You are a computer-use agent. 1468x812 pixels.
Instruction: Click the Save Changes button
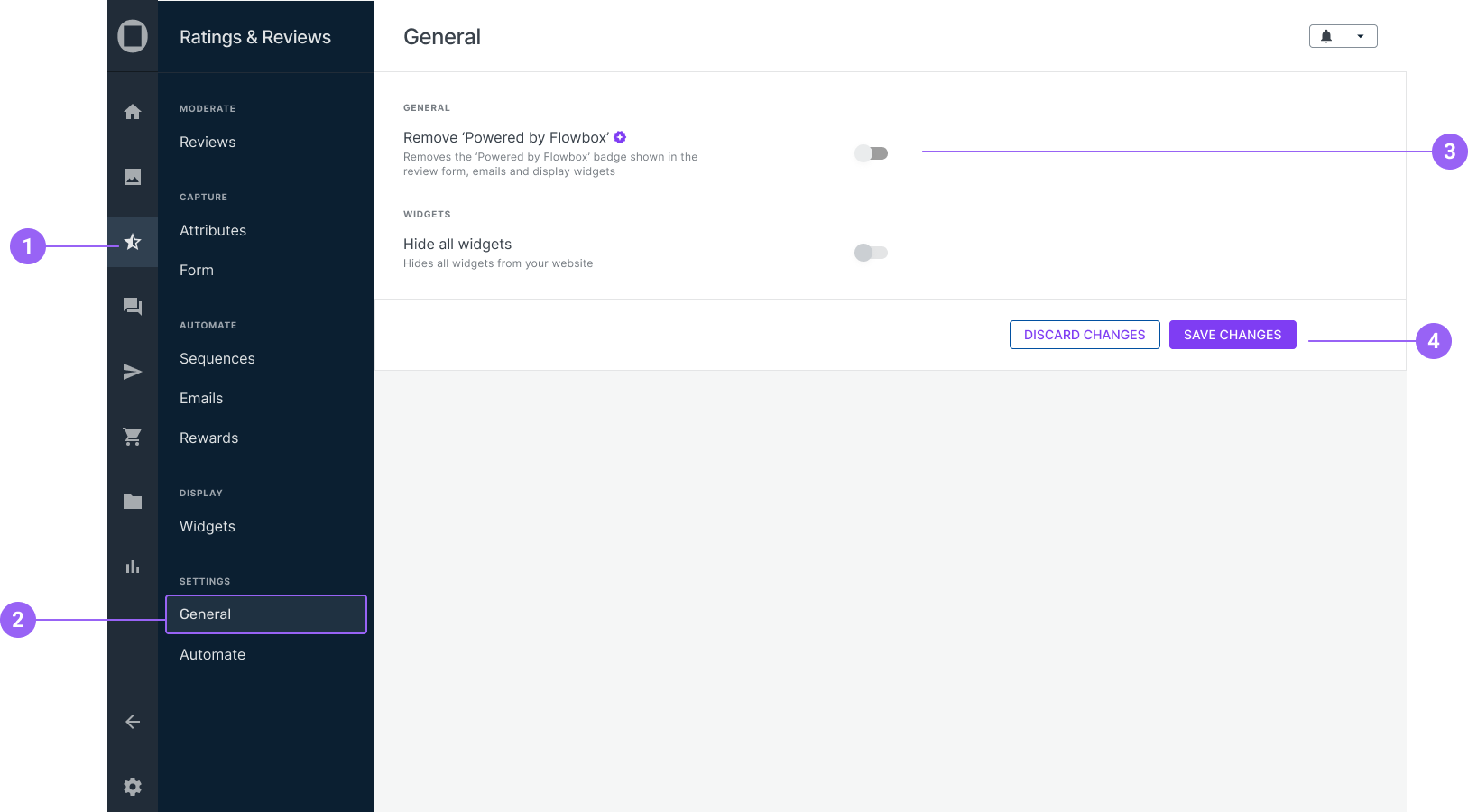tap(1233, 335)
